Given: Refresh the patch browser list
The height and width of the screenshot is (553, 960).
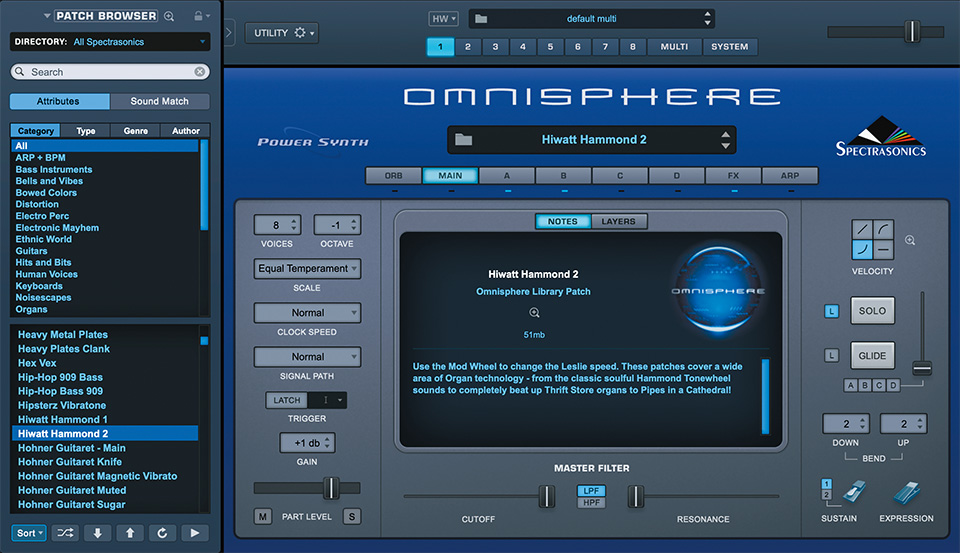Looking at the screenshot, I should coord(162,533).
